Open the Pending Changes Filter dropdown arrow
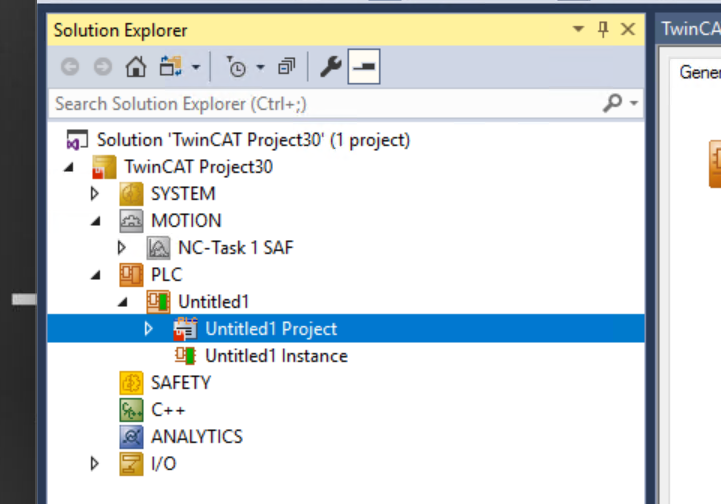Image resolution: width=721 pixels, height=504 pixels. click(260, 67)
